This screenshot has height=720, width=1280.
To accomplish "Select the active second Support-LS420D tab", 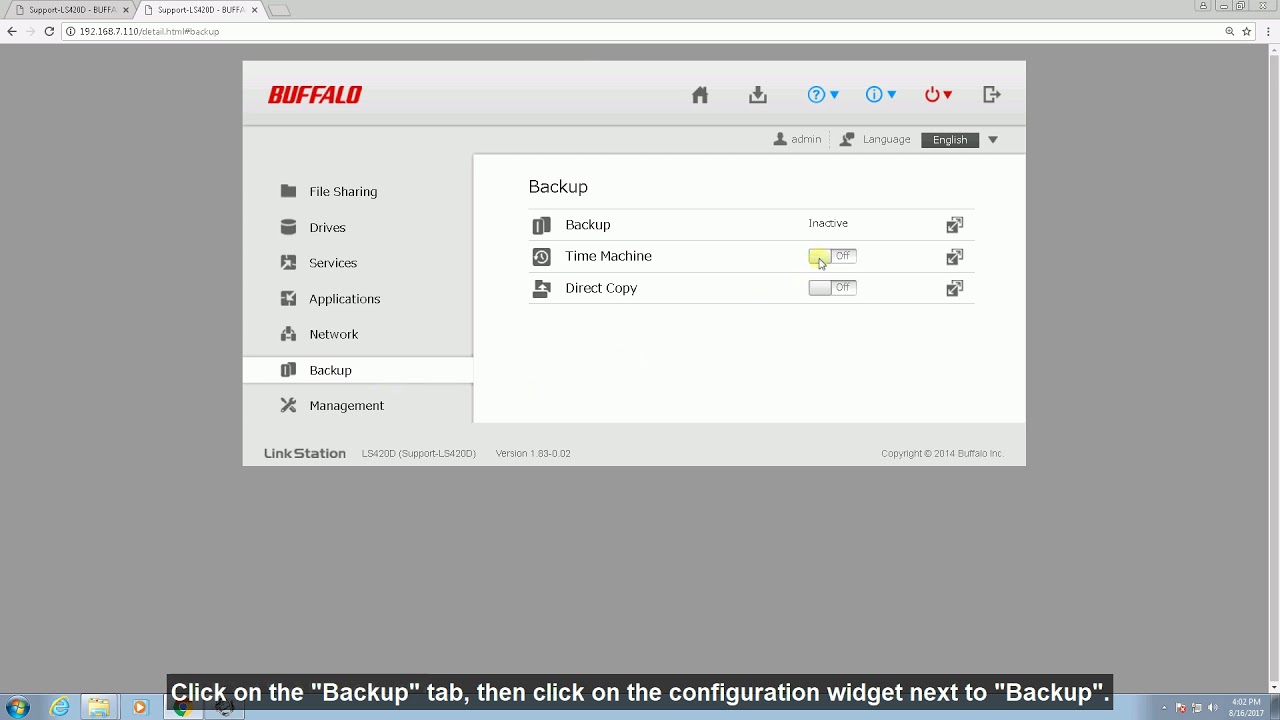I will pyautogui.click(x=200, y=10).
